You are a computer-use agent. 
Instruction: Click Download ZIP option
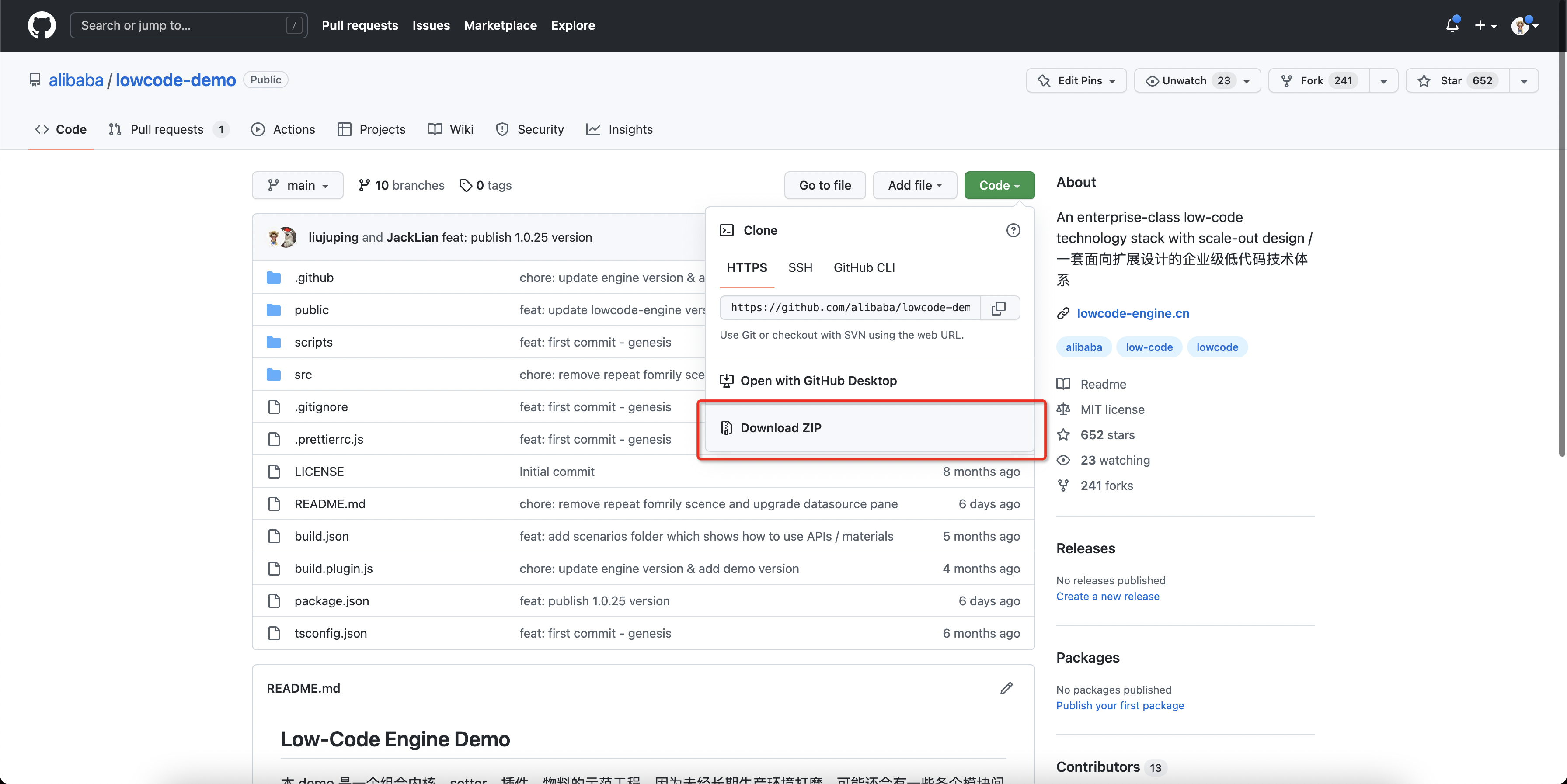coord(780,427)
